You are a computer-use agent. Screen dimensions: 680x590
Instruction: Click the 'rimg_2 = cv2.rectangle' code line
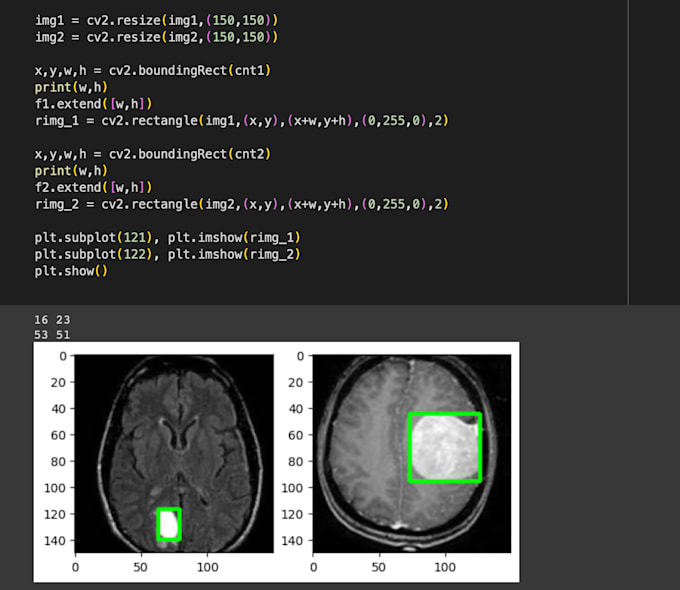coord(242,204)
